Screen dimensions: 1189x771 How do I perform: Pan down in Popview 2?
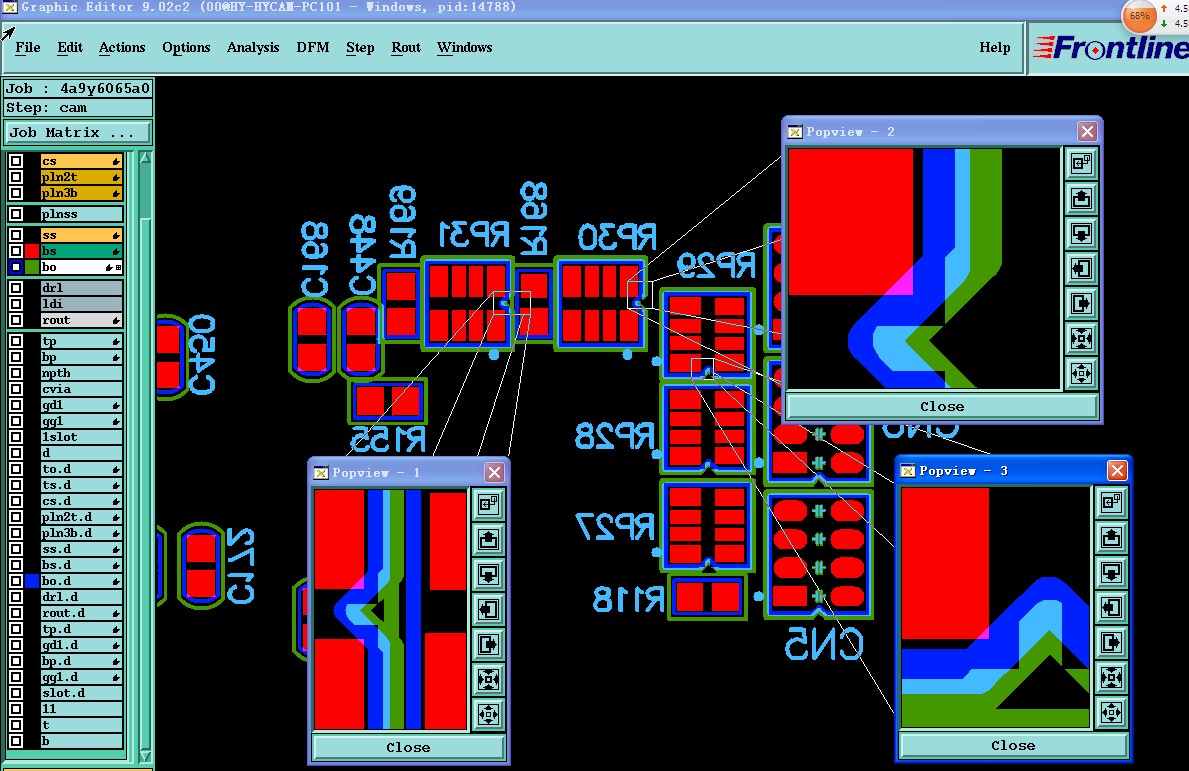click(x=1081, y=233)
